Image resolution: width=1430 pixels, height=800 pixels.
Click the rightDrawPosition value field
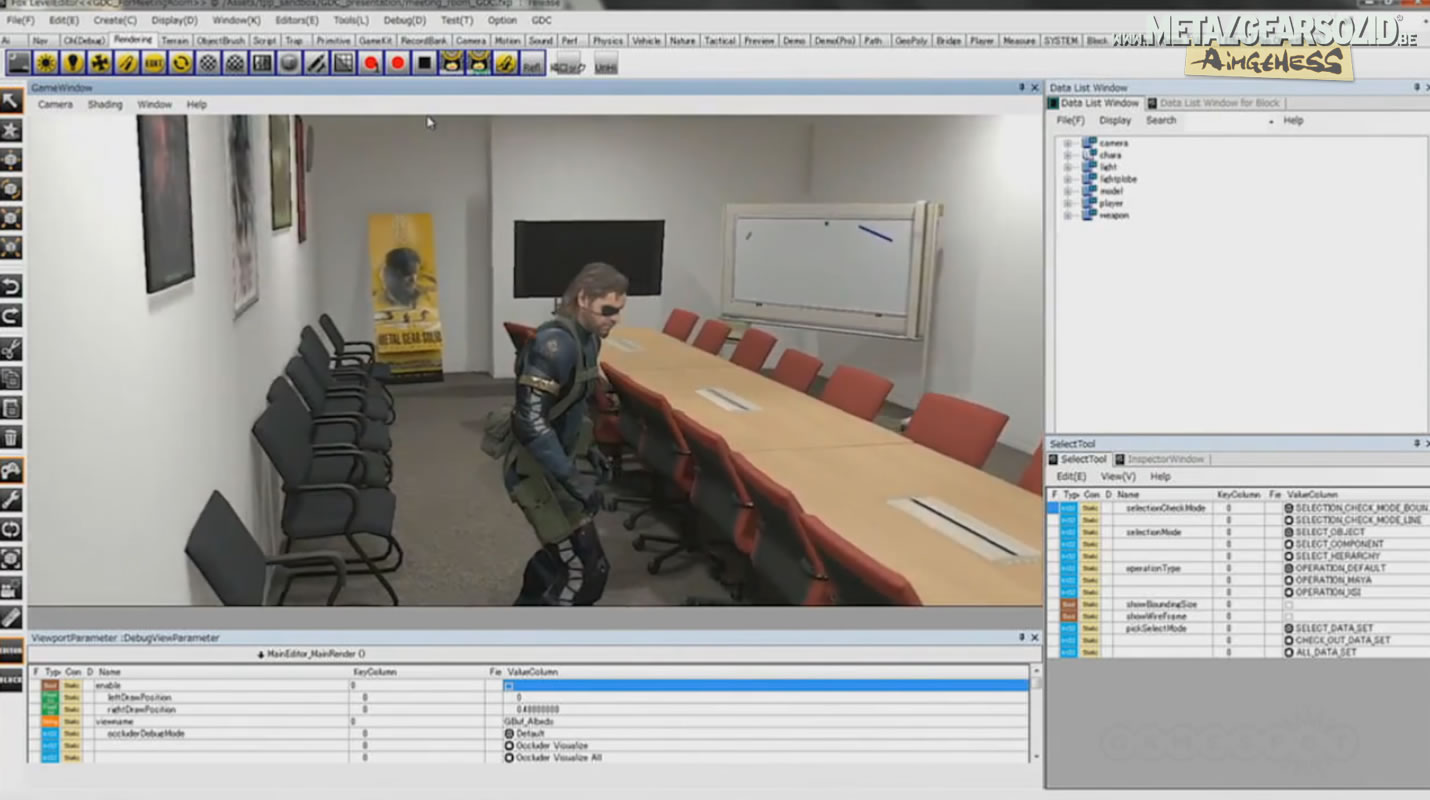tap(765, 709)
